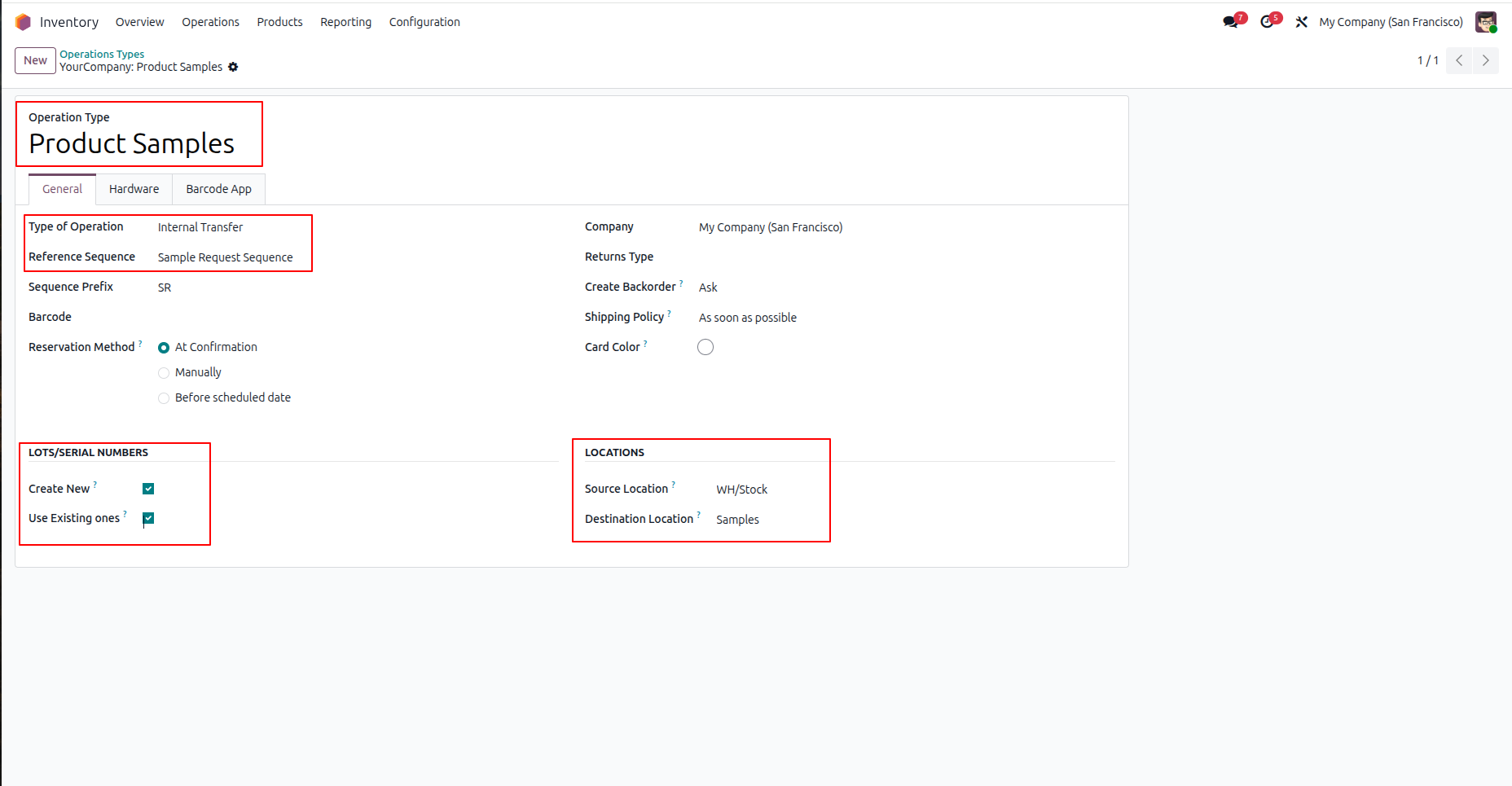
Task: Switch to the Barcode App tab
Action: tap(218, 189)
